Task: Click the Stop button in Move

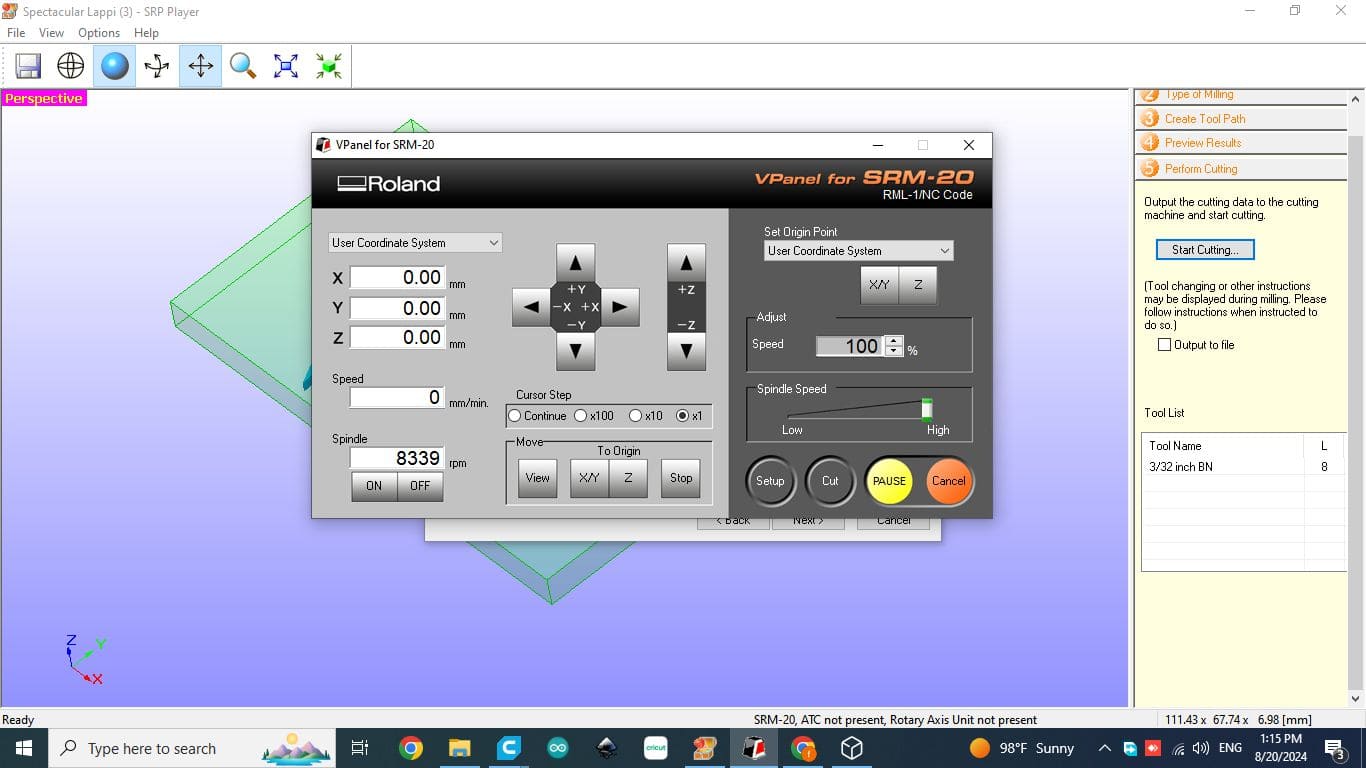Action: [681, 478]
